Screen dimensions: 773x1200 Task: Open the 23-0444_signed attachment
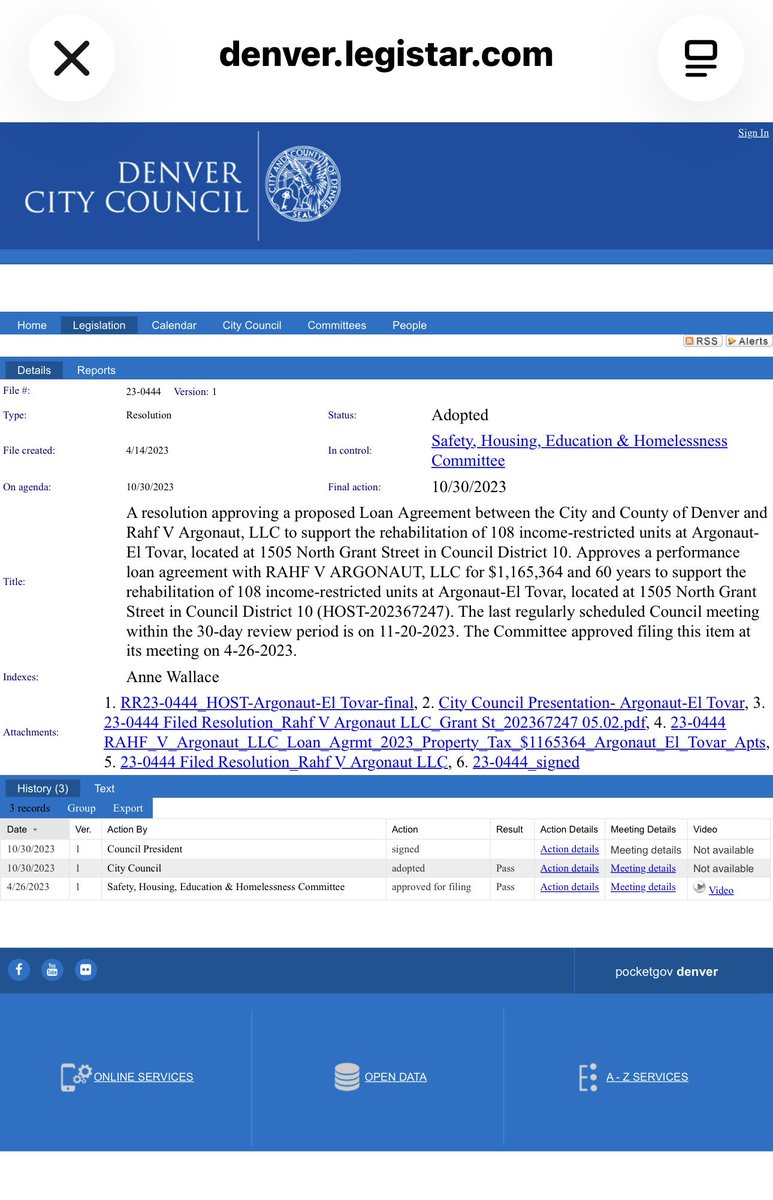click(x=526, y=762)
